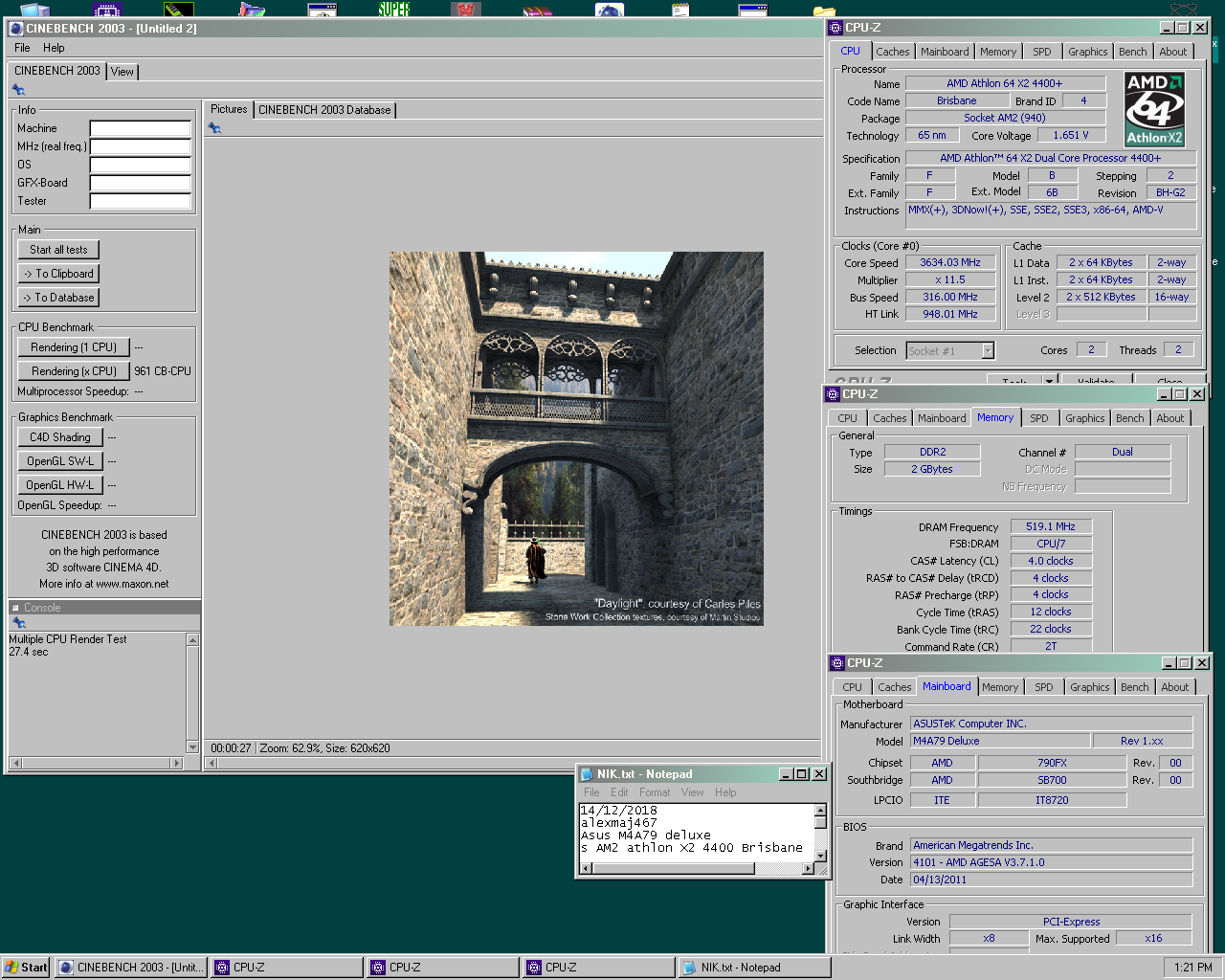1225x980 pixels.
Task: Click the Console scrollbar up arrow
Action: [x=192, y=639]
